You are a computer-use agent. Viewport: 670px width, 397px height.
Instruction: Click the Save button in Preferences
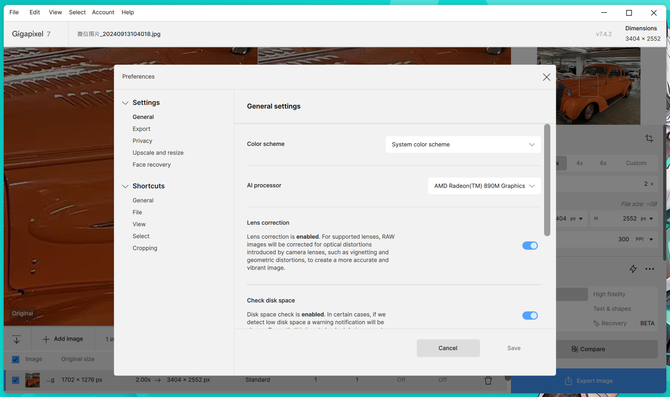coord(514,348)
